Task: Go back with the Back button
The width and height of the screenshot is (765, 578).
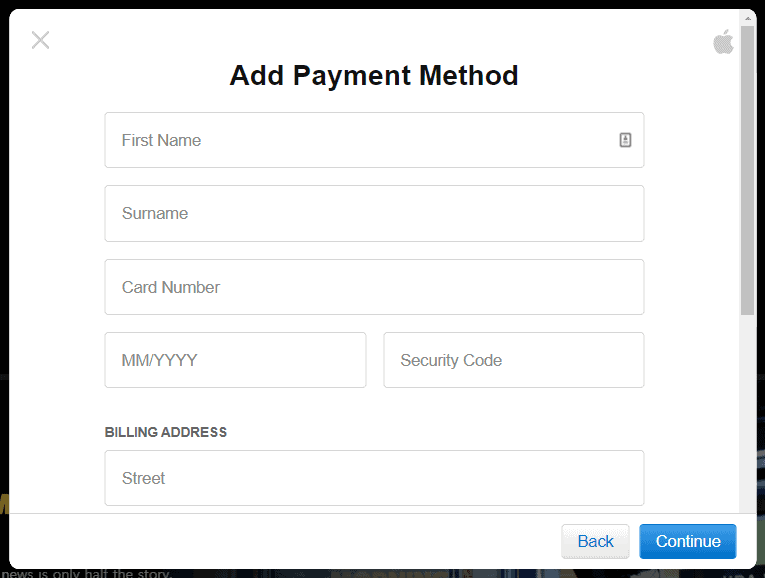Action: pos(595,541)
